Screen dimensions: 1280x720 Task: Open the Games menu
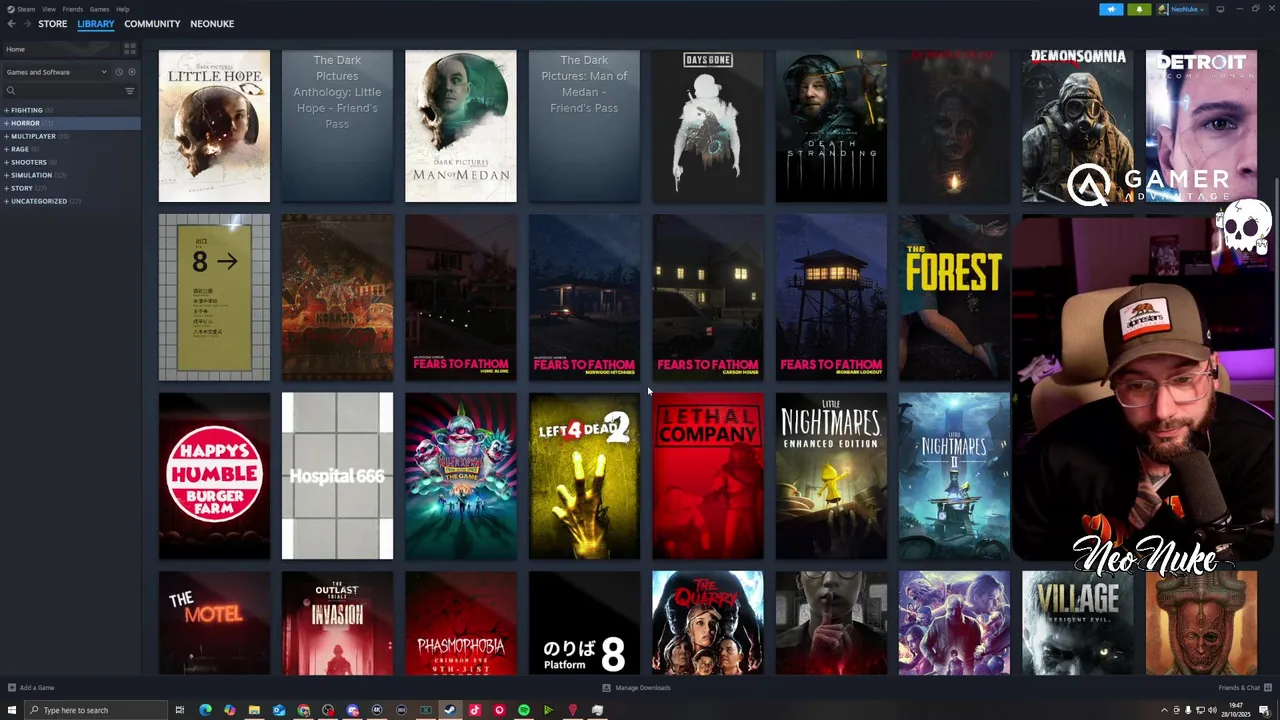click(x=99, y=9)
